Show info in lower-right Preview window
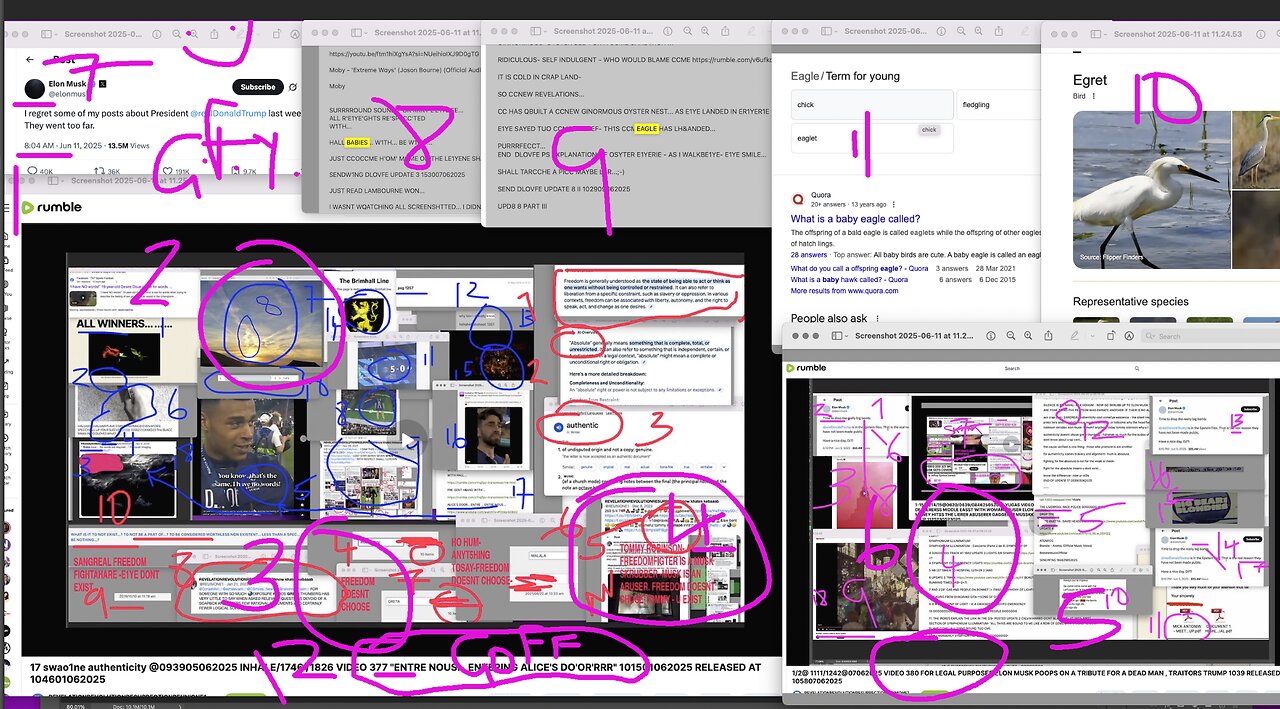 point(990,336)
